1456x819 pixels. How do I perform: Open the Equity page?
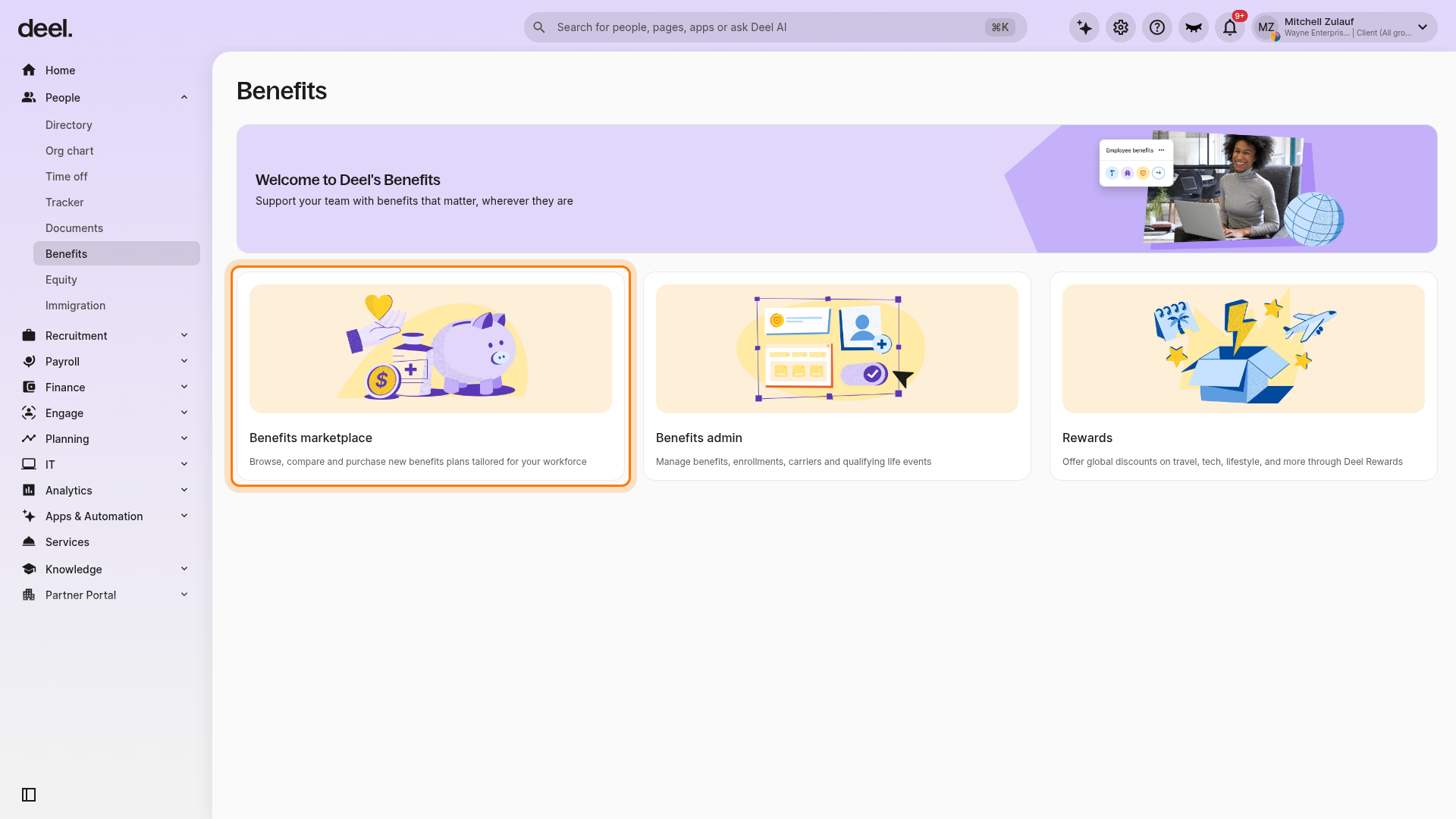coord(117,280)
